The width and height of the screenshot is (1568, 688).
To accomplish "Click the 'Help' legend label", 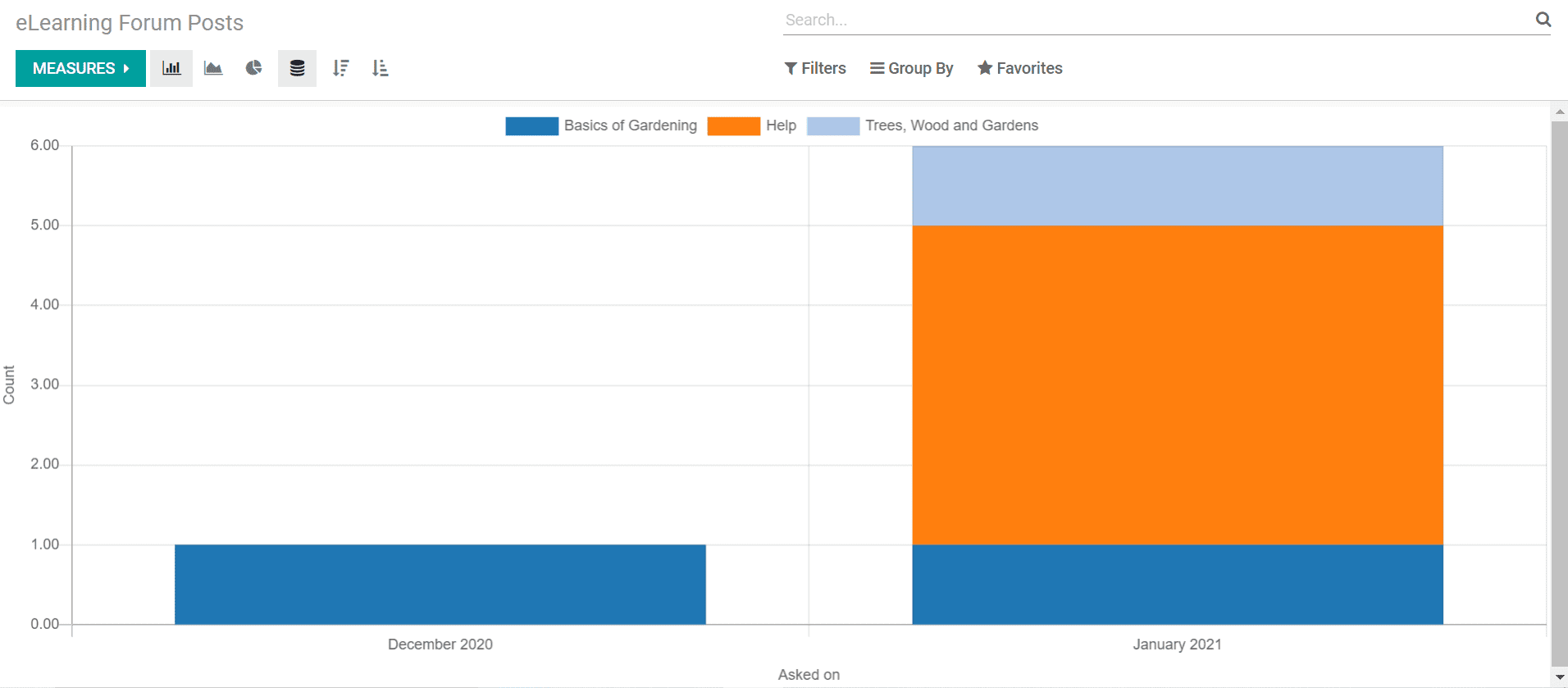I will click(782, 125).
